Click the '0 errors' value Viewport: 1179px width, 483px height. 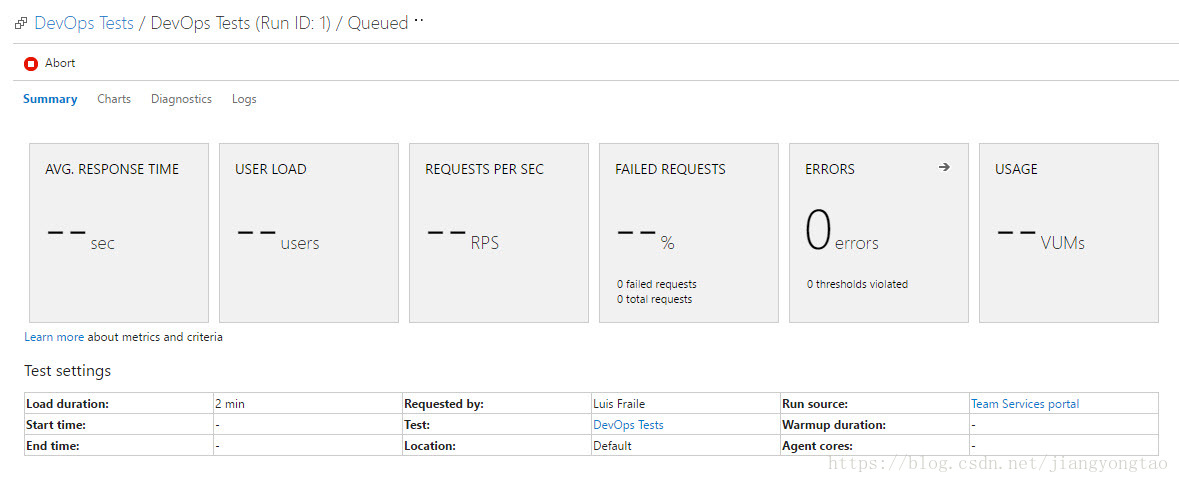(842, 232)
